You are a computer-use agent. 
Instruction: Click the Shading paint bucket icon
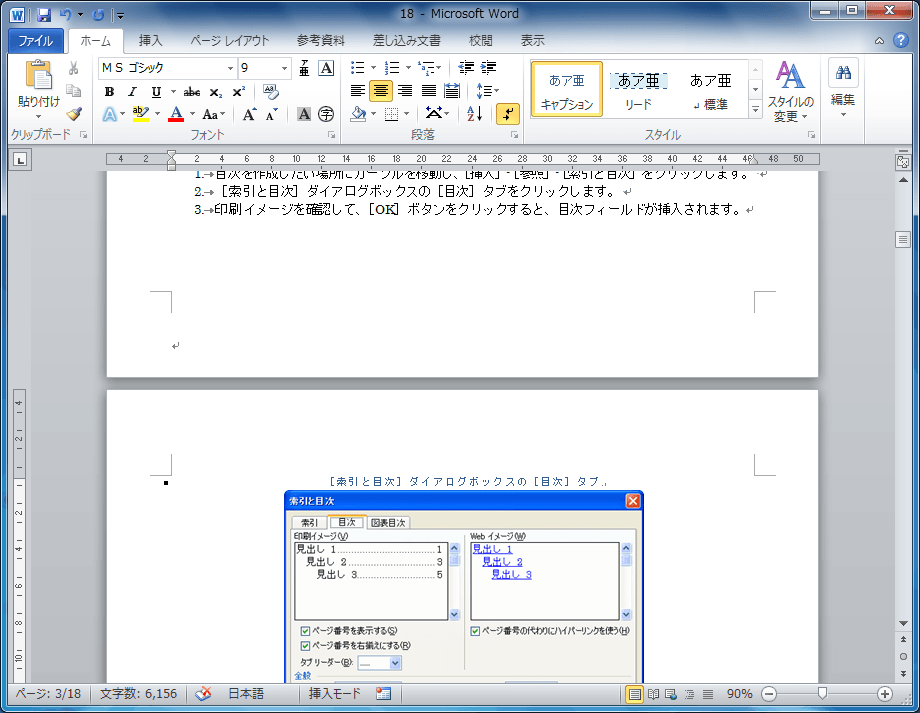[358, 114]
